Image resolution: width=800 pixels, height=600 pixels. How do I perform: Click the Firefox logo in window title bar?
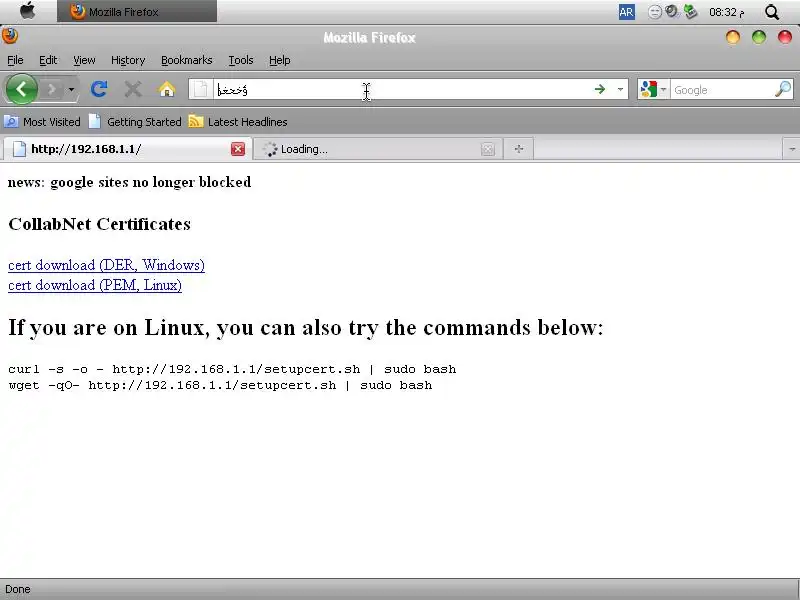(10, 36)
